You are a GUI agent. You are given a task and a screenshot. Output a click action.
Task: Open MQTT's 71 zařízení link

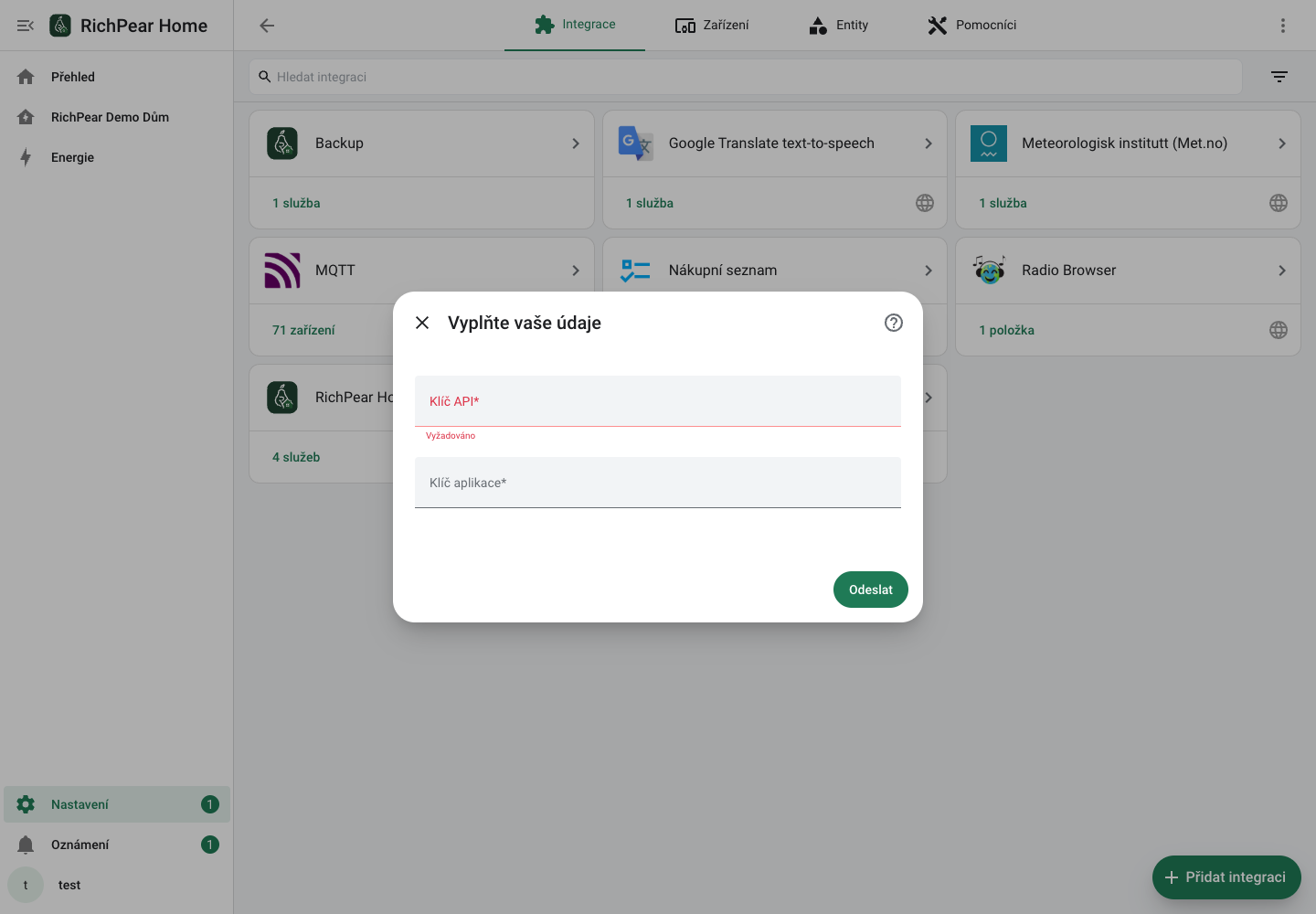pos(303,330)
